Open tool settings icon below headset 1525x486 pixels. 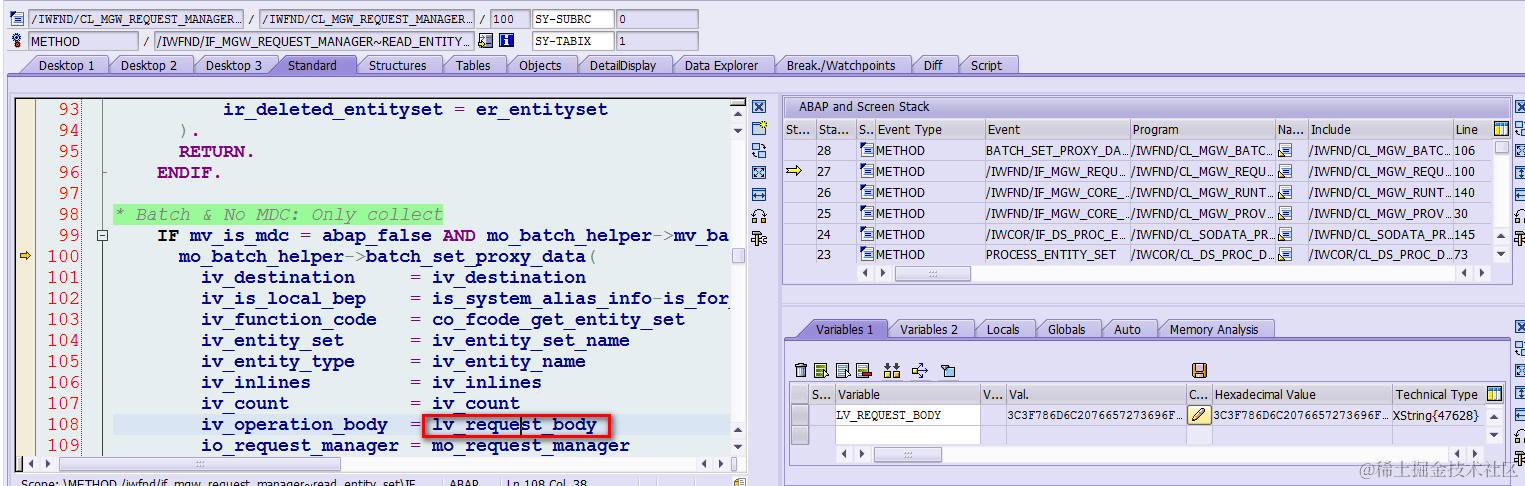point(758,238)
